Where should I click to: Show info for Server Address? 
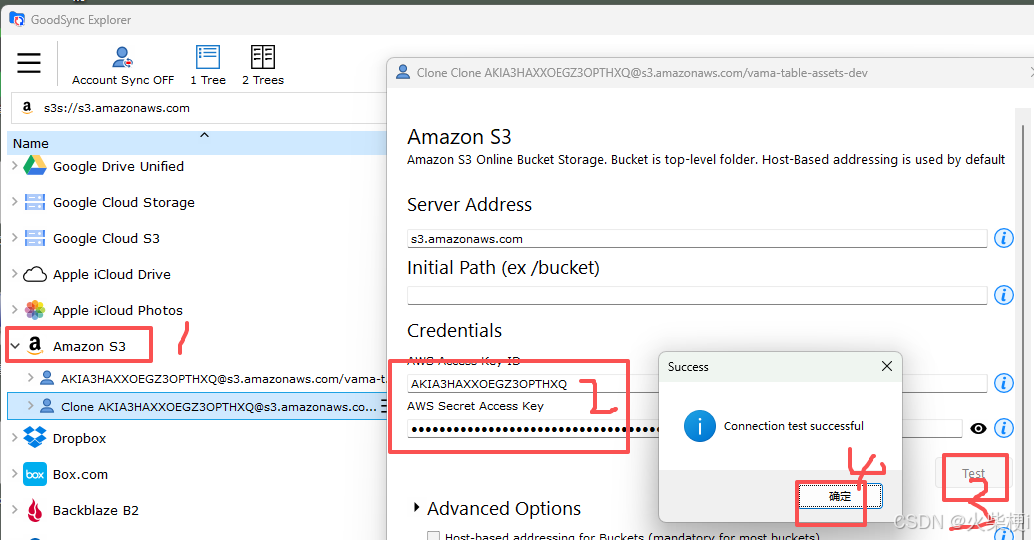coord(1004,238)
